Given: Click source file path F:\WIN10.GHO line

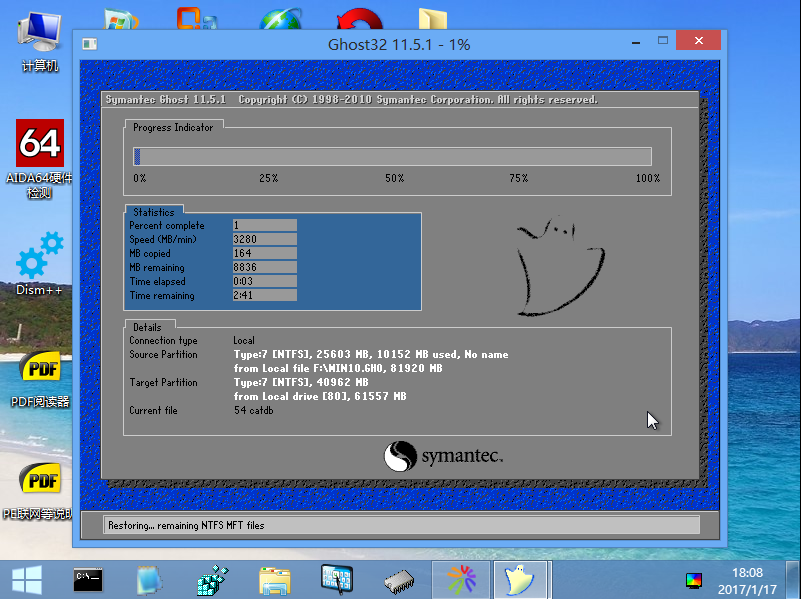Looking at the screenshot, I should (x=338, y=368).
